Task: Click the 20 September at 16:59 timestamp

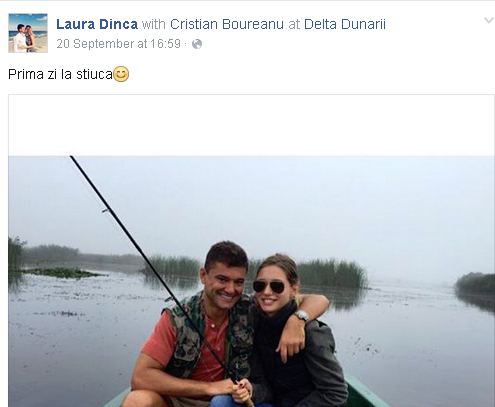Action: point(118,44)
